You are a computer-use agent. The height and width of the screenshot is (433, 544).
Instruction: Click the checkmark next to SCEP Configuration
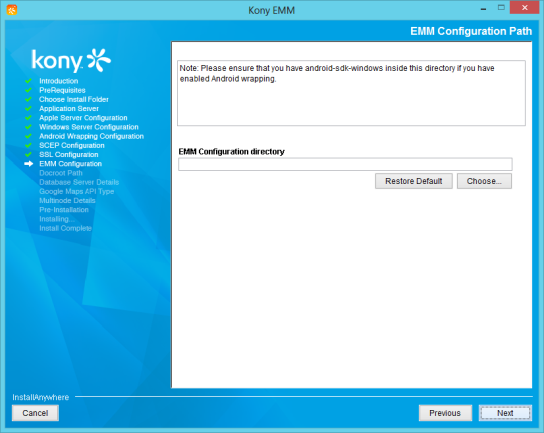(28, 145)
